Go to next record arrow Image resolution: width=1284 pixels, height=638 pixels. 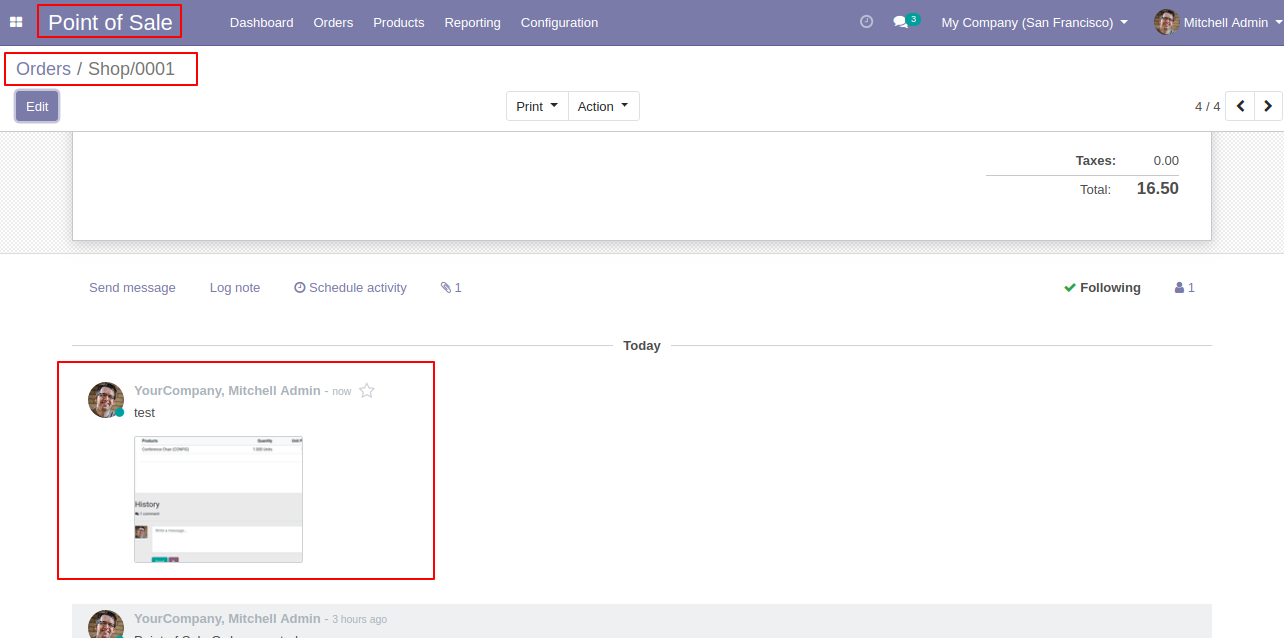point(1268,106)
